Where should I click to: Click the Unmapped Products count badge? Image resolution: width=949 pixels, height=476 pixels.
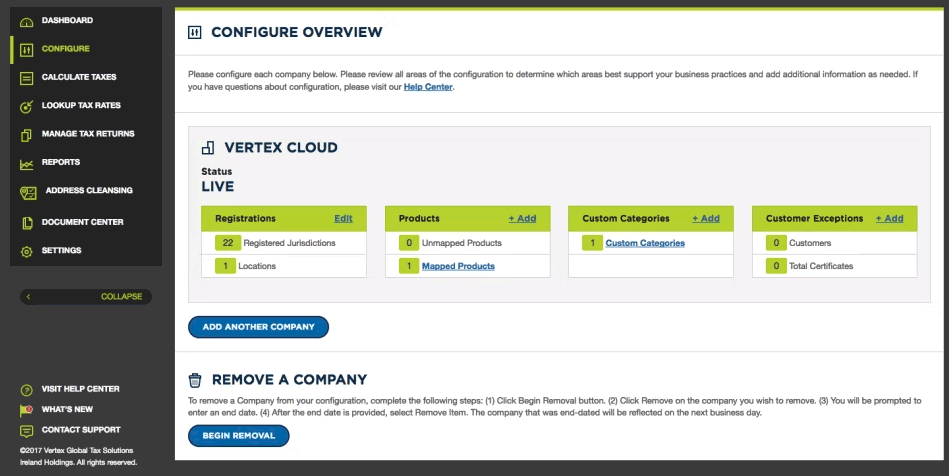[x=409, y=243]
